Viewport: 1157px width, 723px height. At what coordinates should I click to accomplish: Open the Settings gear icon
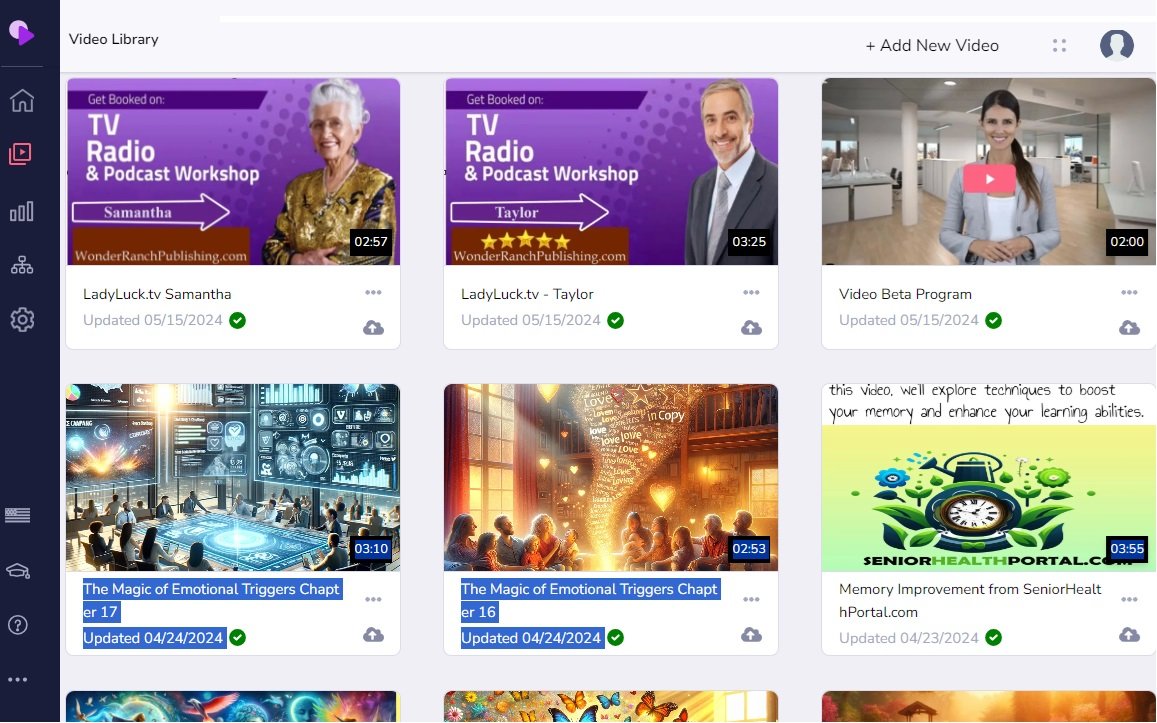click(x=22, y=319)
